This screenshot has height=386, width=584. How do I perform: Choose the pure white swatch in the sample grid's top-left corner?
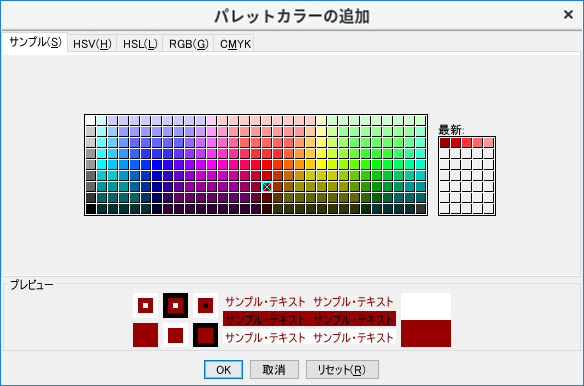tap(91, 120)
